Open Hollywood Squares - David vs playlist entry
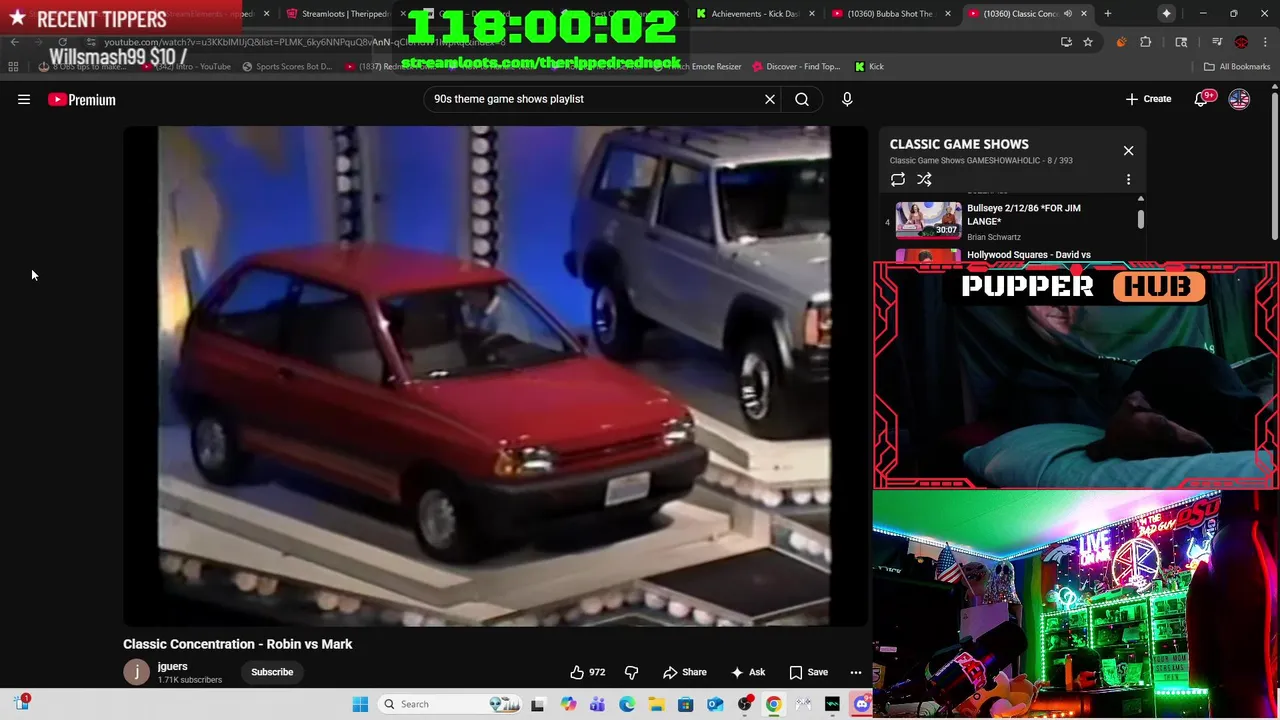1280x720 pixels. point(1028,255)
